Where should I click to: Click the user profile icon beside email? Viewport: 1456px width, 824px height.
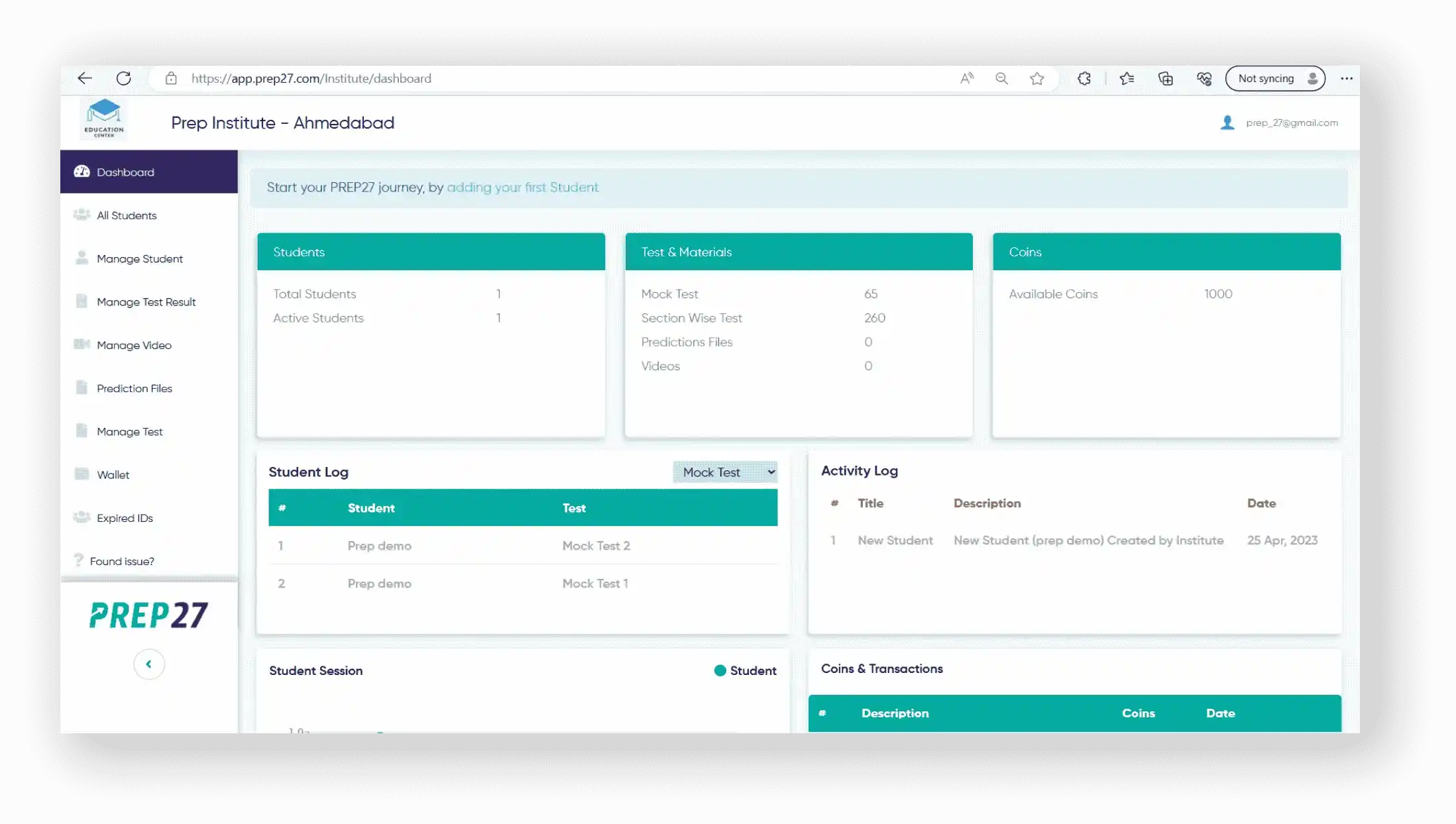coord(1227,123)
